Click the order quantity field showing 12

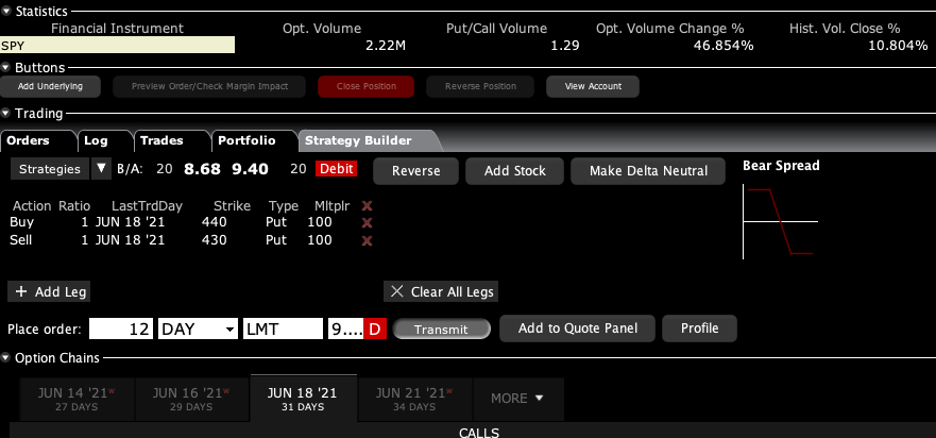pos(121,329)
